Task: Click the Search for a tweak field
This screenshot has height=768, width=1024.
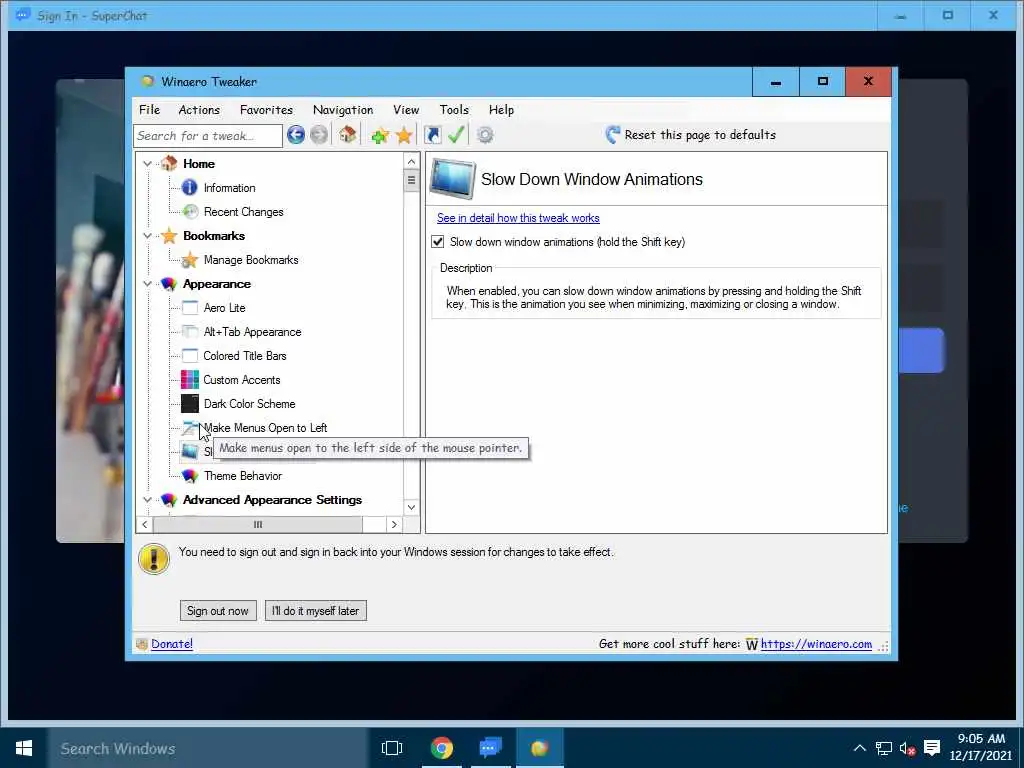Action: tap(208, 136)
